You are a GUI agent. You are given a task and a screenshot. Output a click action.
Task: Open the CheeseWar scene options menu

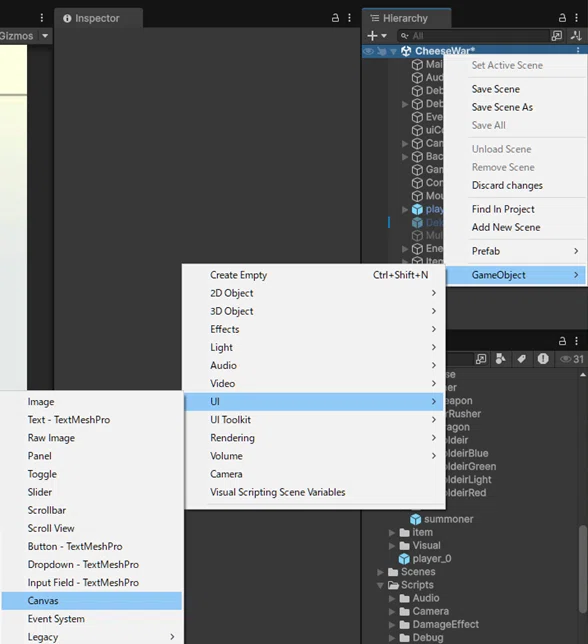[x=578, y=51]
